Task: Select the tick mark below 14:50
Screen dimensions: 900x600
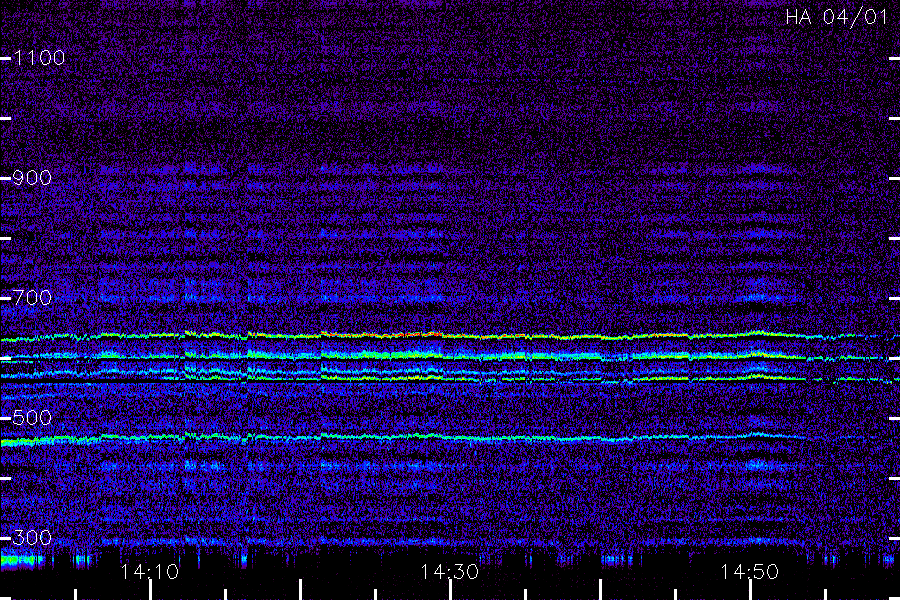Action: [x=750, y=590]
